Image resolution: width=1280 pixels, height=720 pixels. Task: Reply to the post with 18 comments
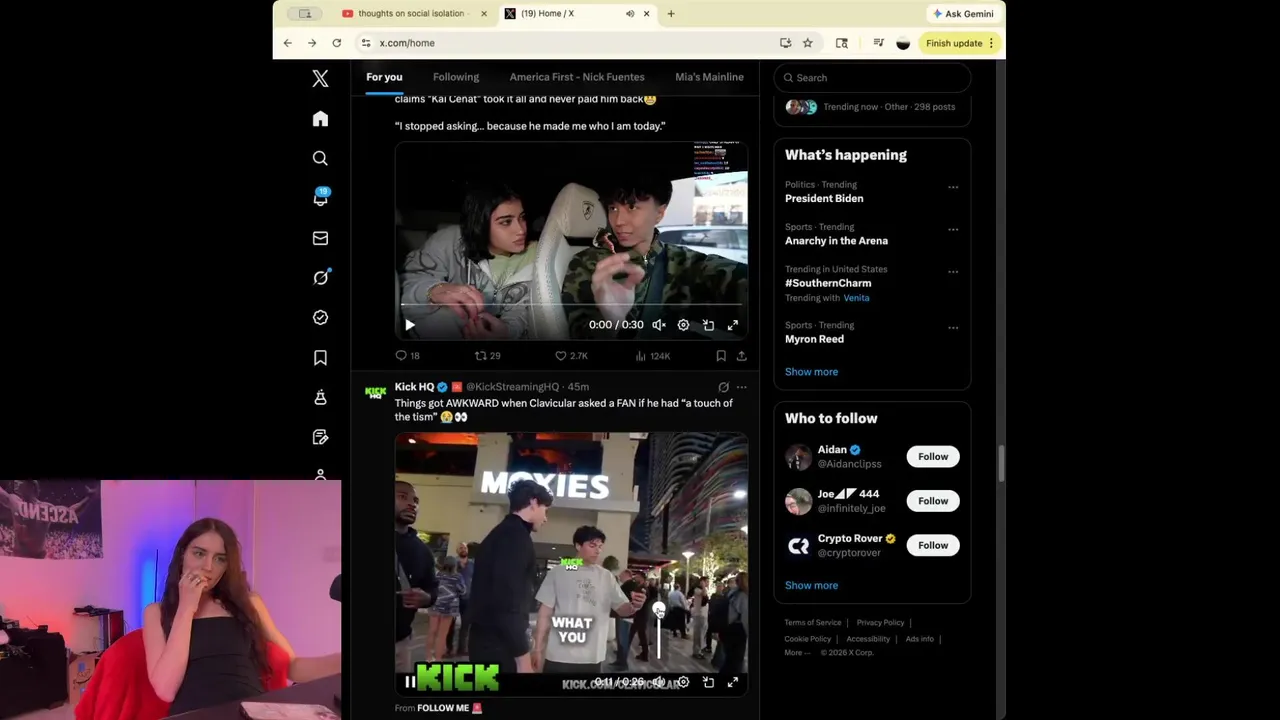click(407, 355)
